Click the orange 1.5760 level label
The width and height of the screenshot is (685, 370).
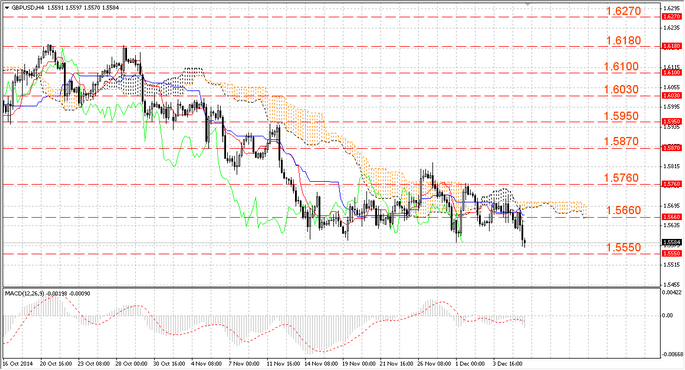click(x=621, y=178)
